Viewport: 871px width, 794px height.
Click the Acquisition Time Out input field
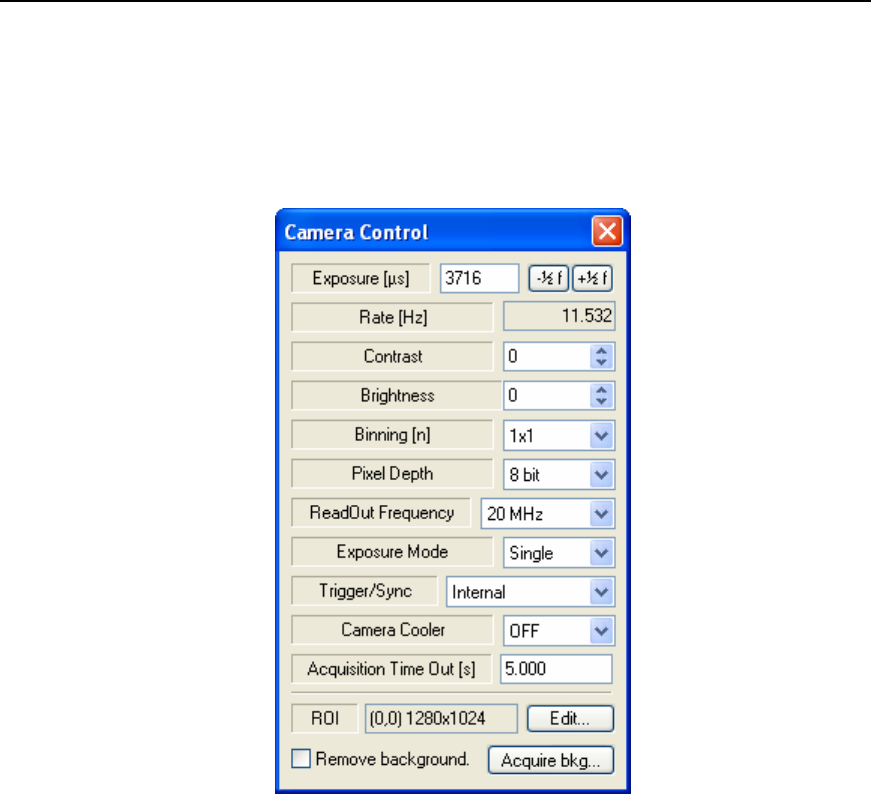556,670
